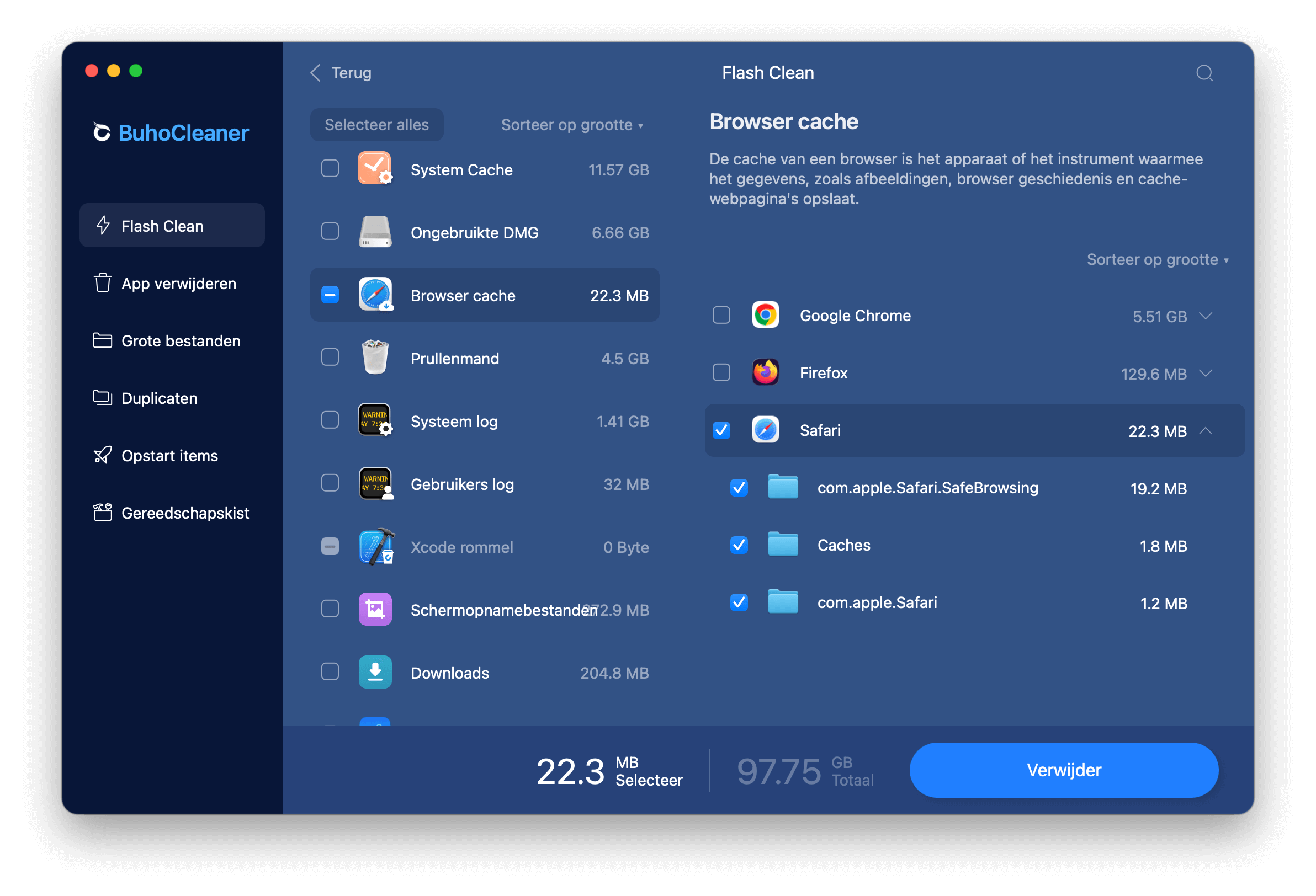Click the Systeem log warning icon
1316x896 pixels.
pyautogui.click(x=375, y=420)
